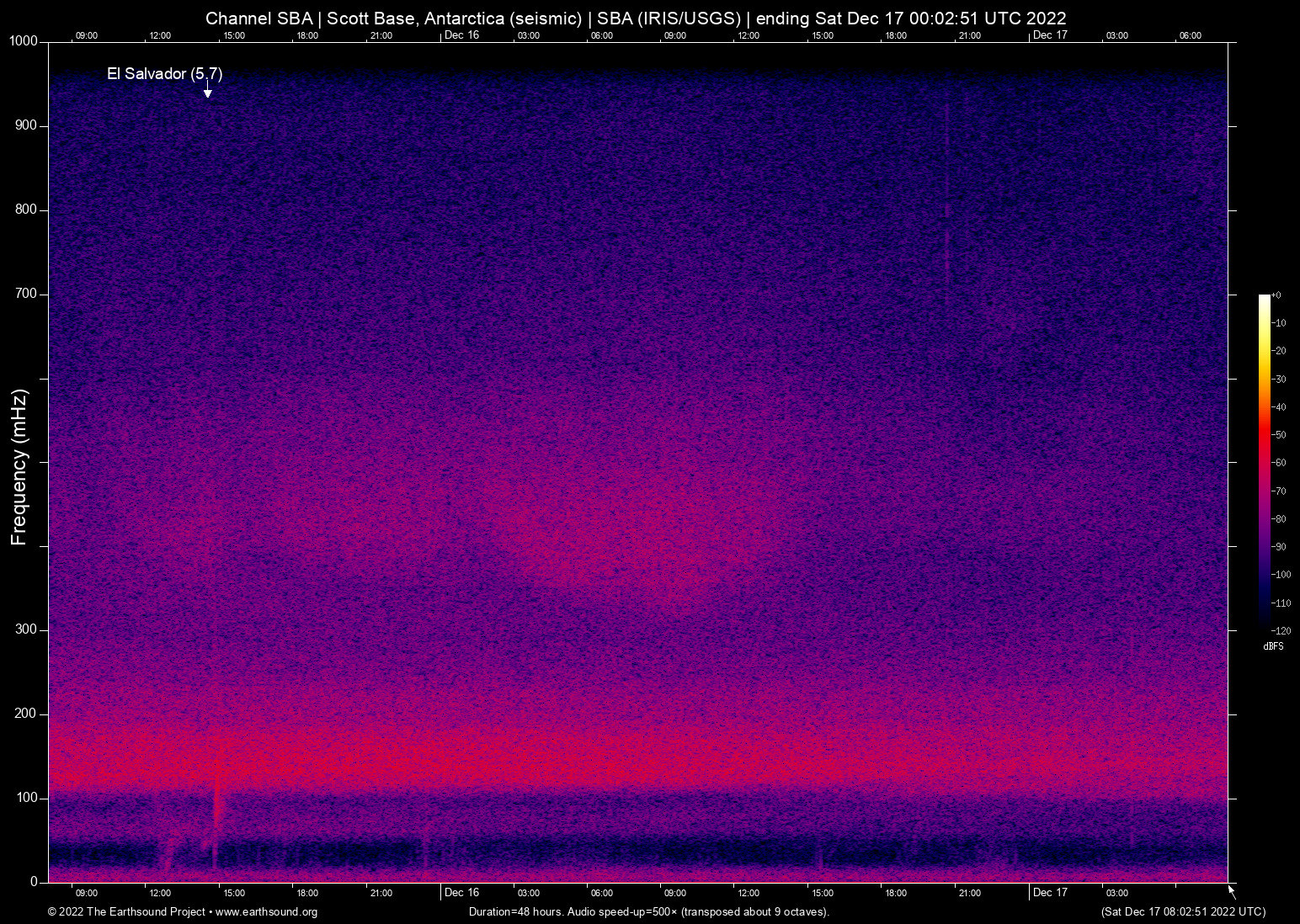The height and width of the screenshot is (924, 1300).
Task: Select the -30 color scale label
Action: click(1279, 380)
